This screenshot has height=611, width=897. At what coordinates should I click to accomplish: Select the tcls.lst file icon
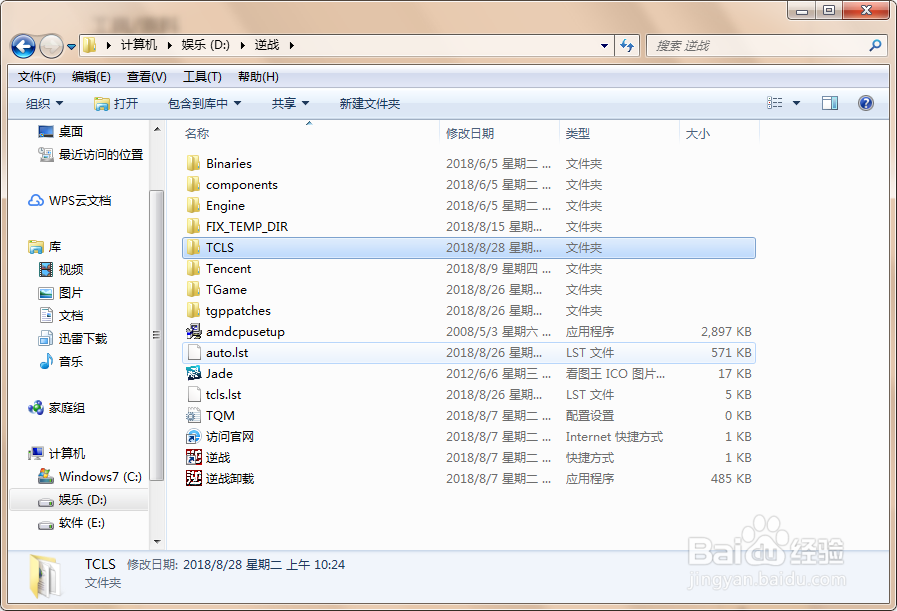tap(193, 395)
